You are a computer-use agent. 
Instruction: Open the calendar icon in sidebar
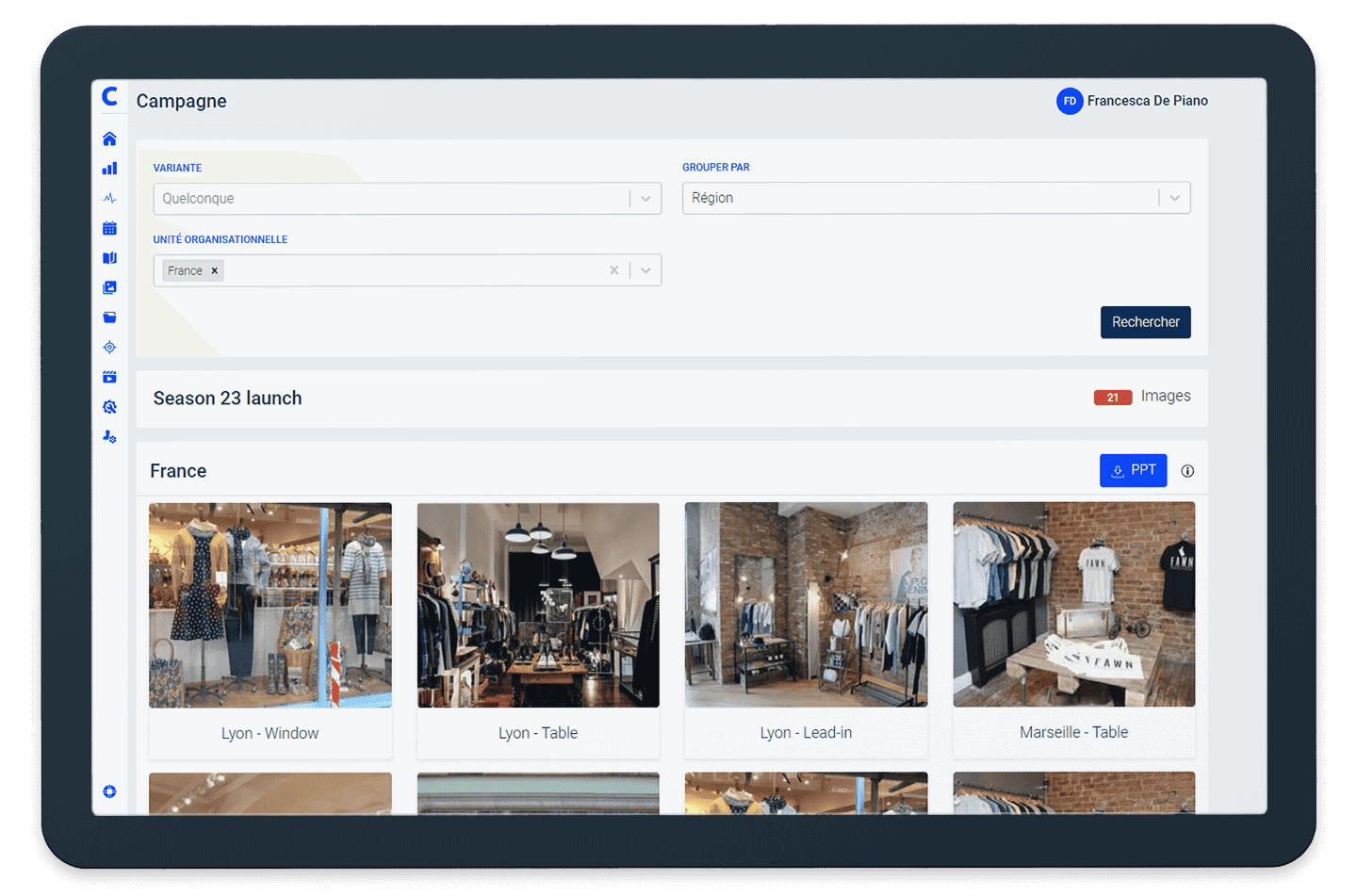pos(109,228)
